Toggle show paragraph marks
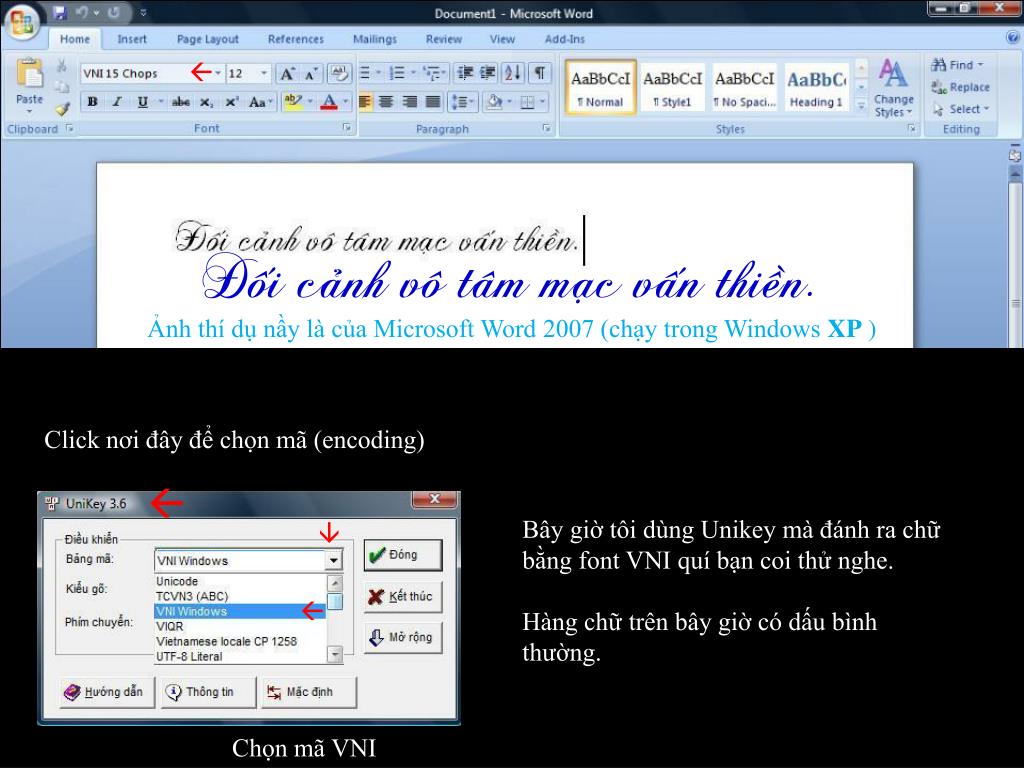The height and width of the screenshot is (768, 1024). [539, 72]
